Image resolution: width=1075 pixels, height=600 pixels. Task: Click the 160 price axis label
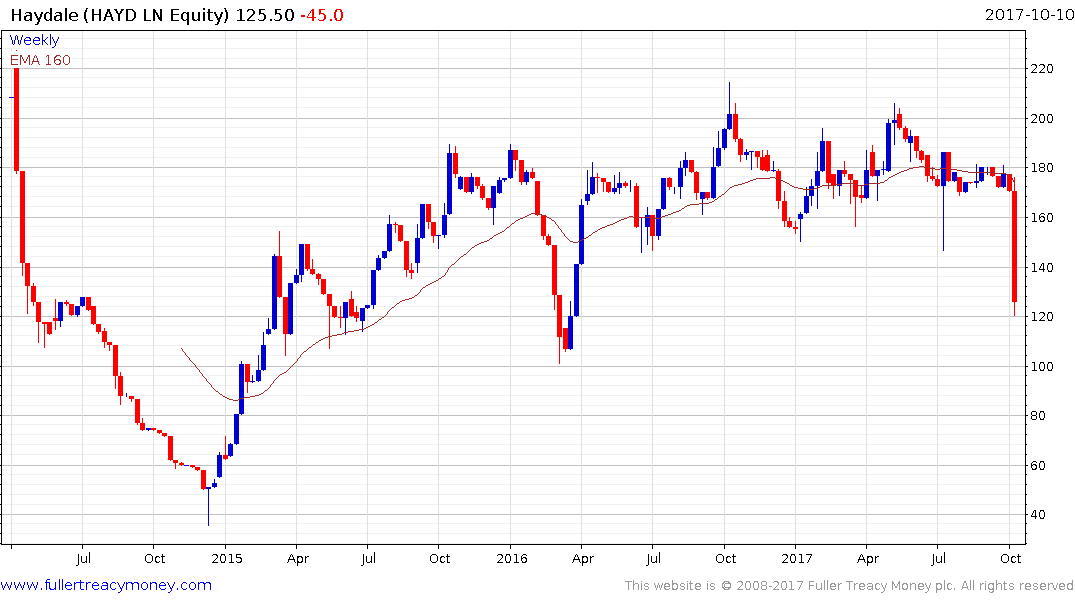1042,217
